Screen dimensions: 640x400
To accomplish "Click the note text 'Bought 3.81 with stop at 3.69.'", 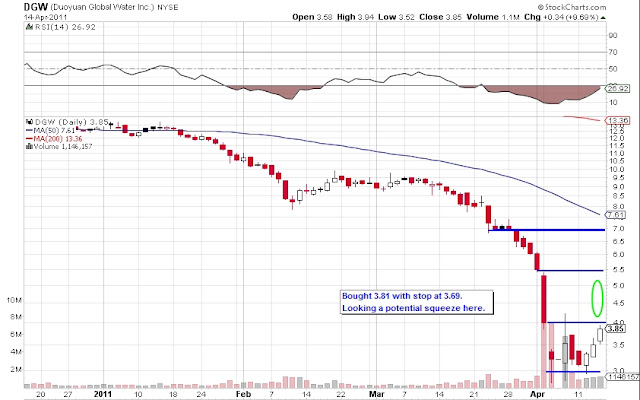I will click(402, 296).
